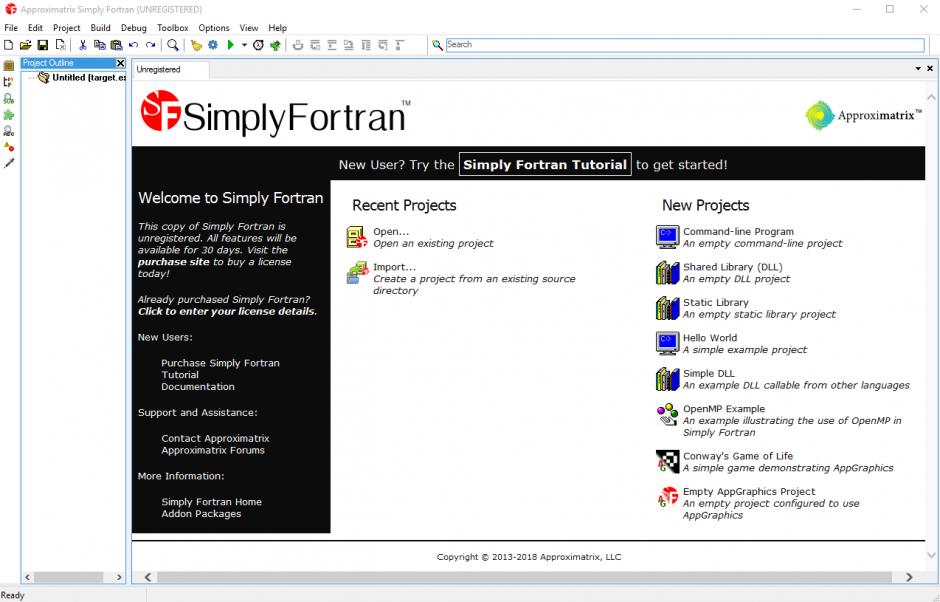Image resolution: width=940 pixels, height=602 pixels.
Task: Click the start page horizontal scrollbar
Action: coord(524,577)
